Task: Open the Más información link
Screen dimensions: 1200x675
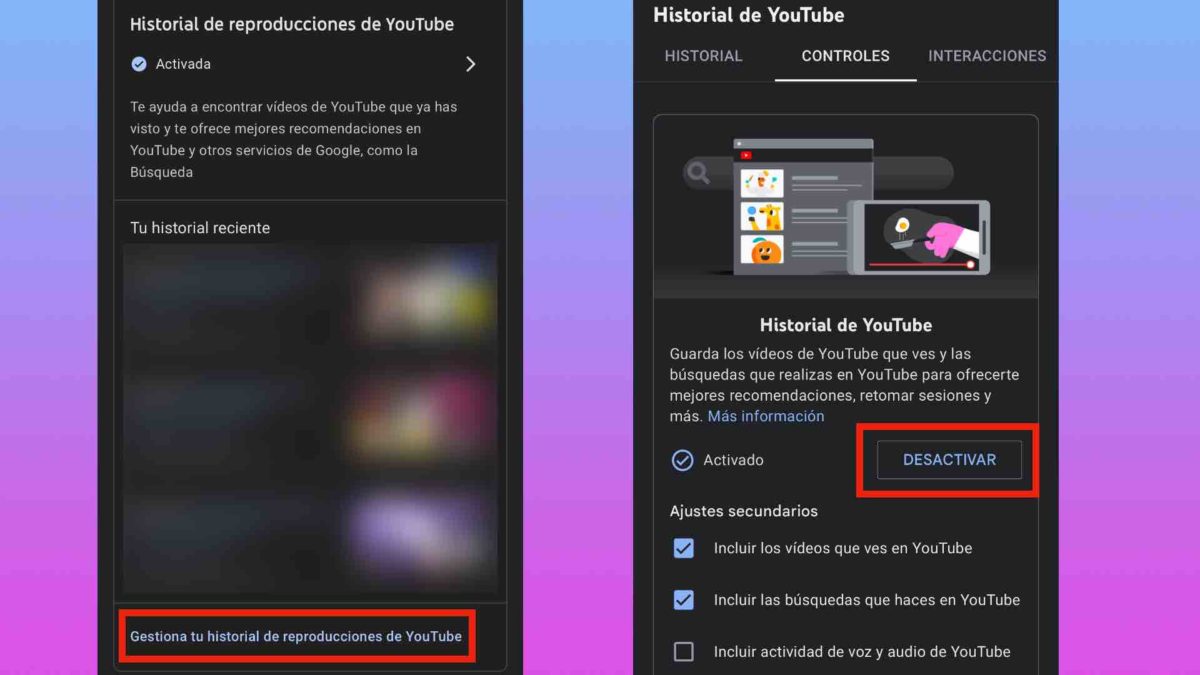Action: [x=766, y=416]
